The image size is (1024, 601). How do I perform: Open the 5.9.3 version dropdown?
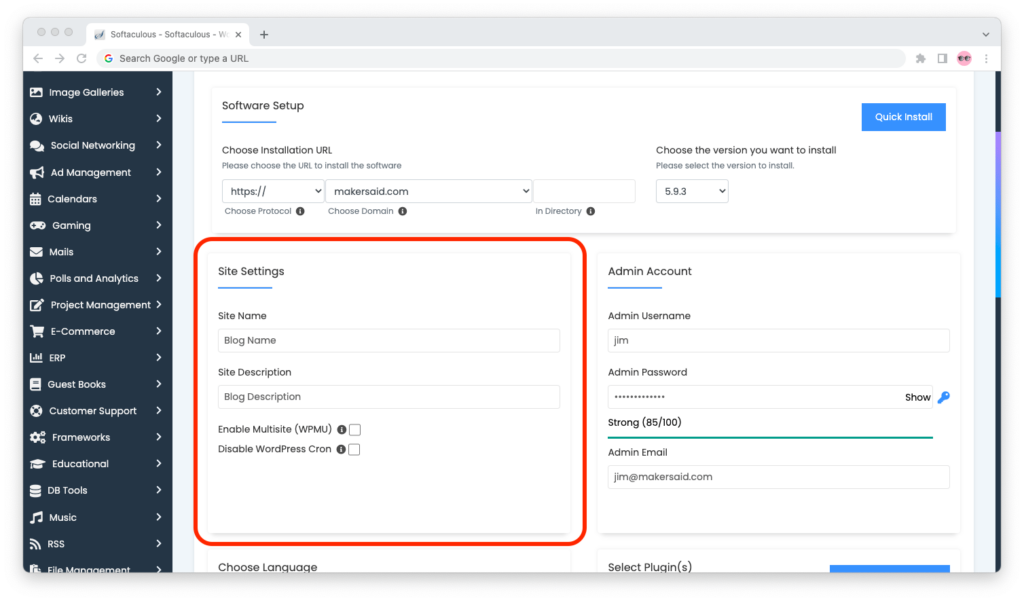pyautogui.click(x=692, y=191)
